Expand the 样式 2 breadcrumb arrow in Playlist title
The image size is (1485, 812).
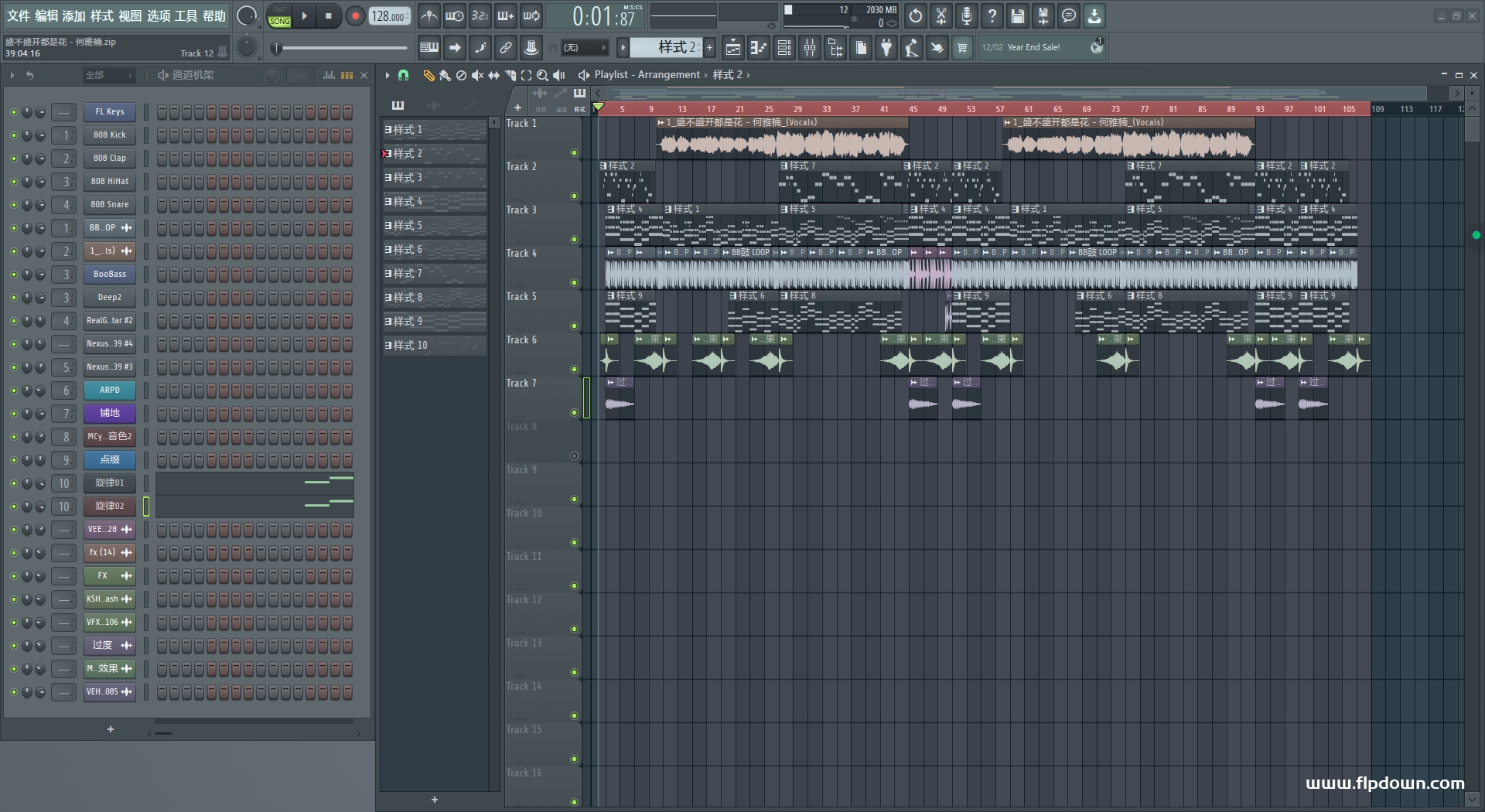[748, 75]
